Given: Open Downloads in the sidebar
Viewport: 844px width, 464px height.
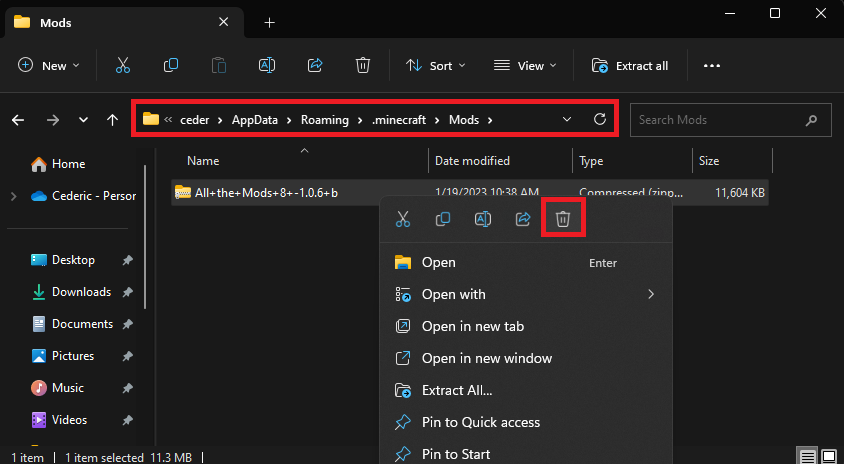Looking at the screenshot, I should tap(81, 292).
